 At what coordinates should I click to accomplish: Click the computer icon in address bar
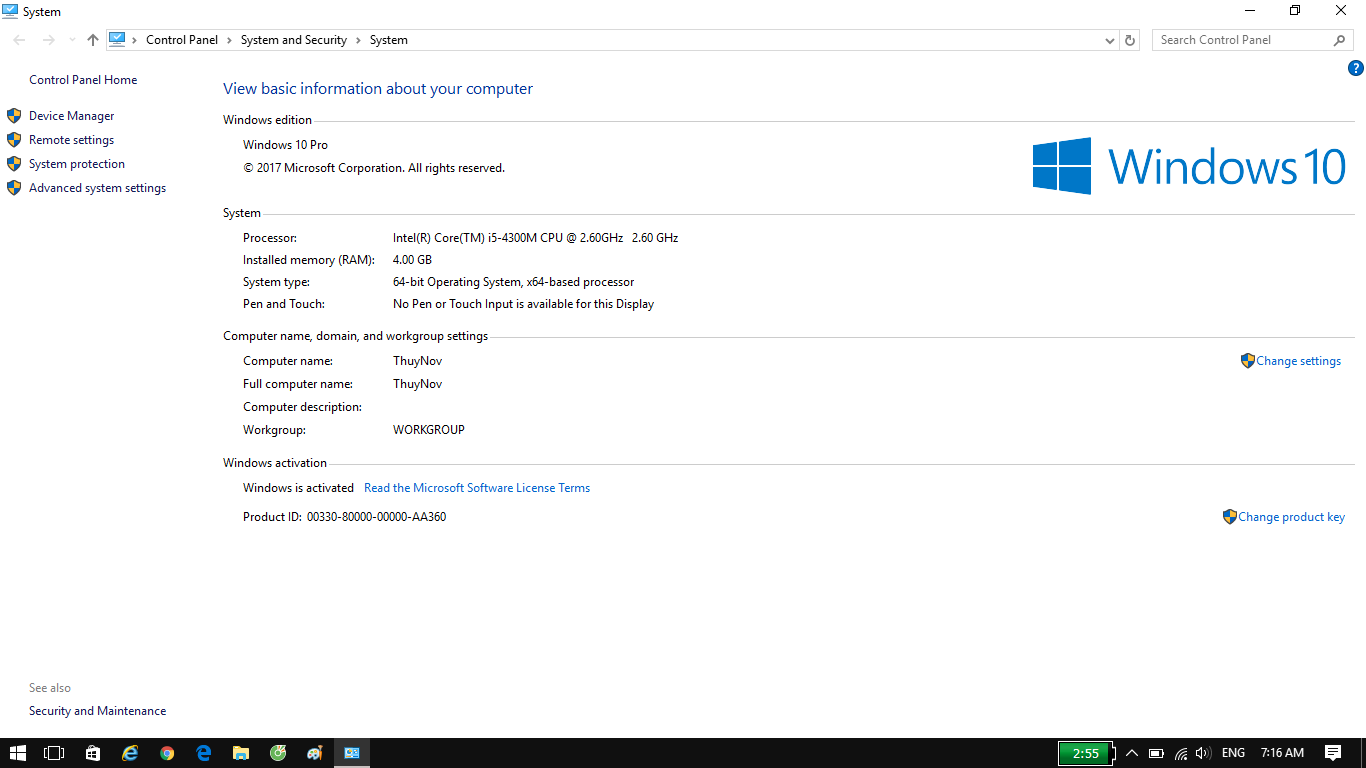117,40
